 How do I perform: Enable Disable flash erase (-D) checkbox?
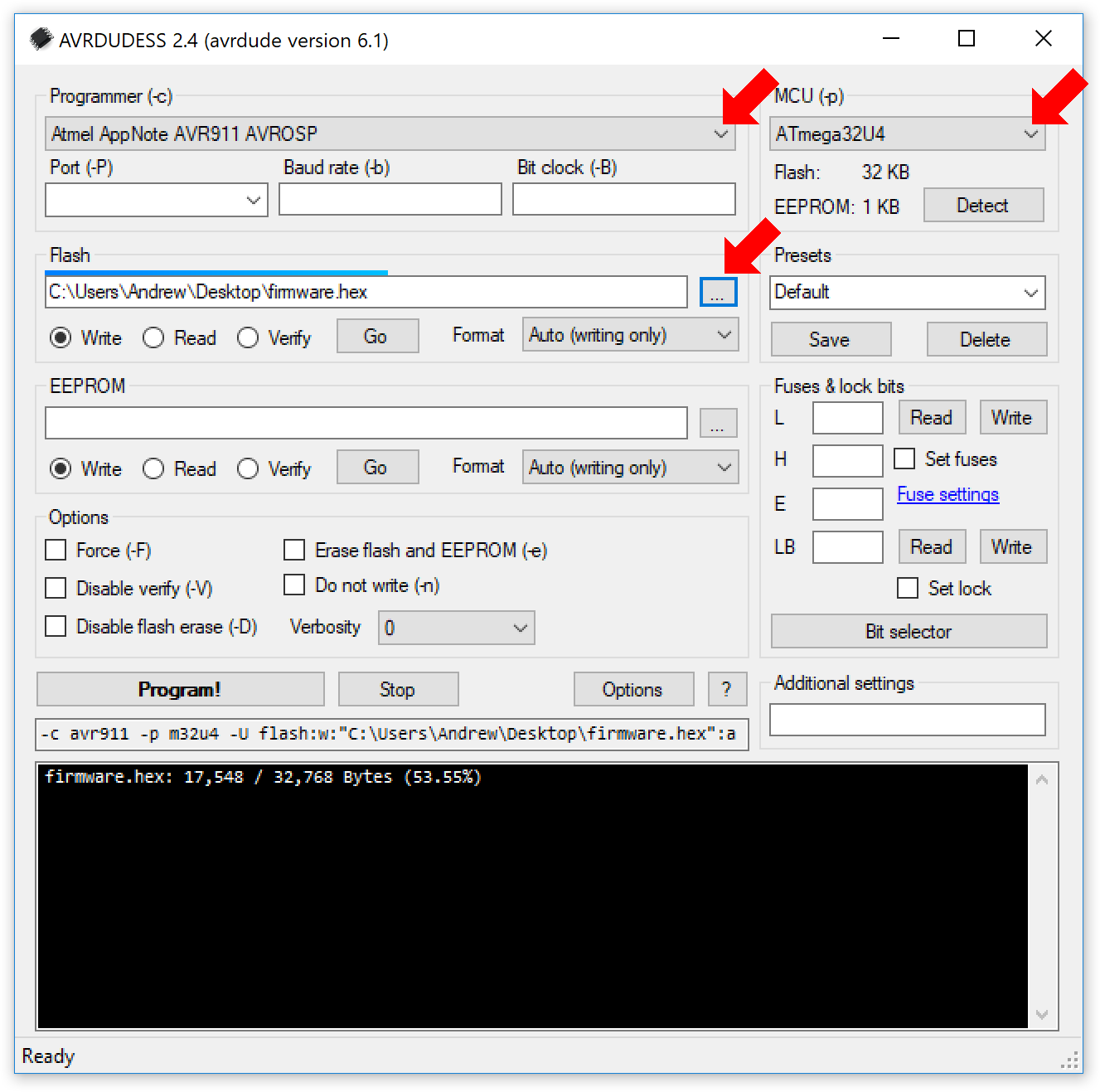click(x=56, y=626)
